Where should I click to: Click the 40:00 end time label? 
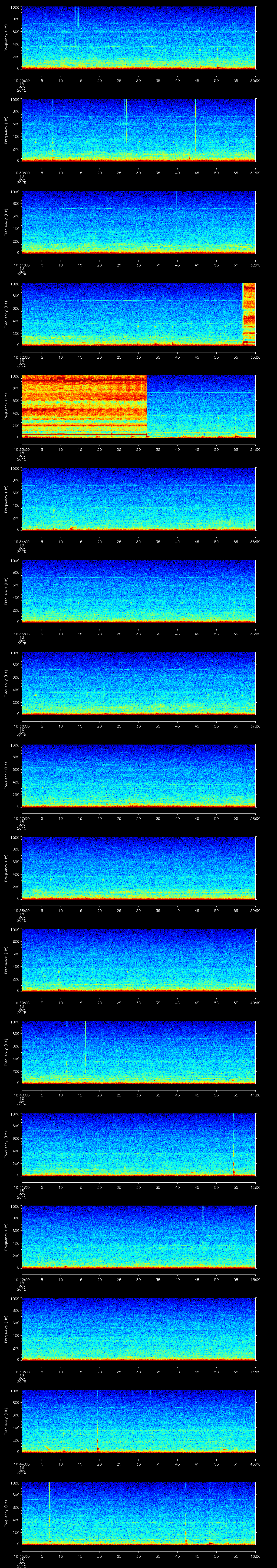[255, 1003]
